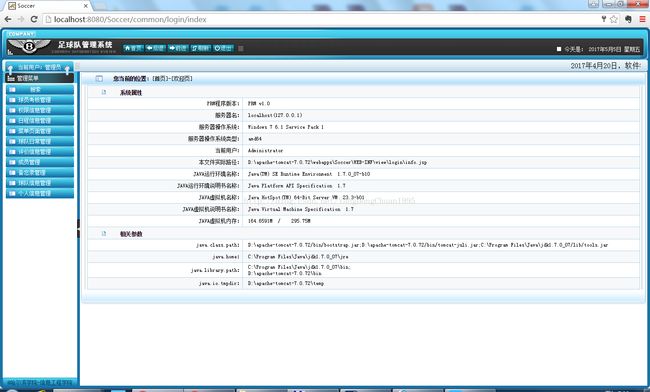Viewport: 650px width, 392px height.
Task: Click the 相关参数 section heading
Action: tap(131, 234)
